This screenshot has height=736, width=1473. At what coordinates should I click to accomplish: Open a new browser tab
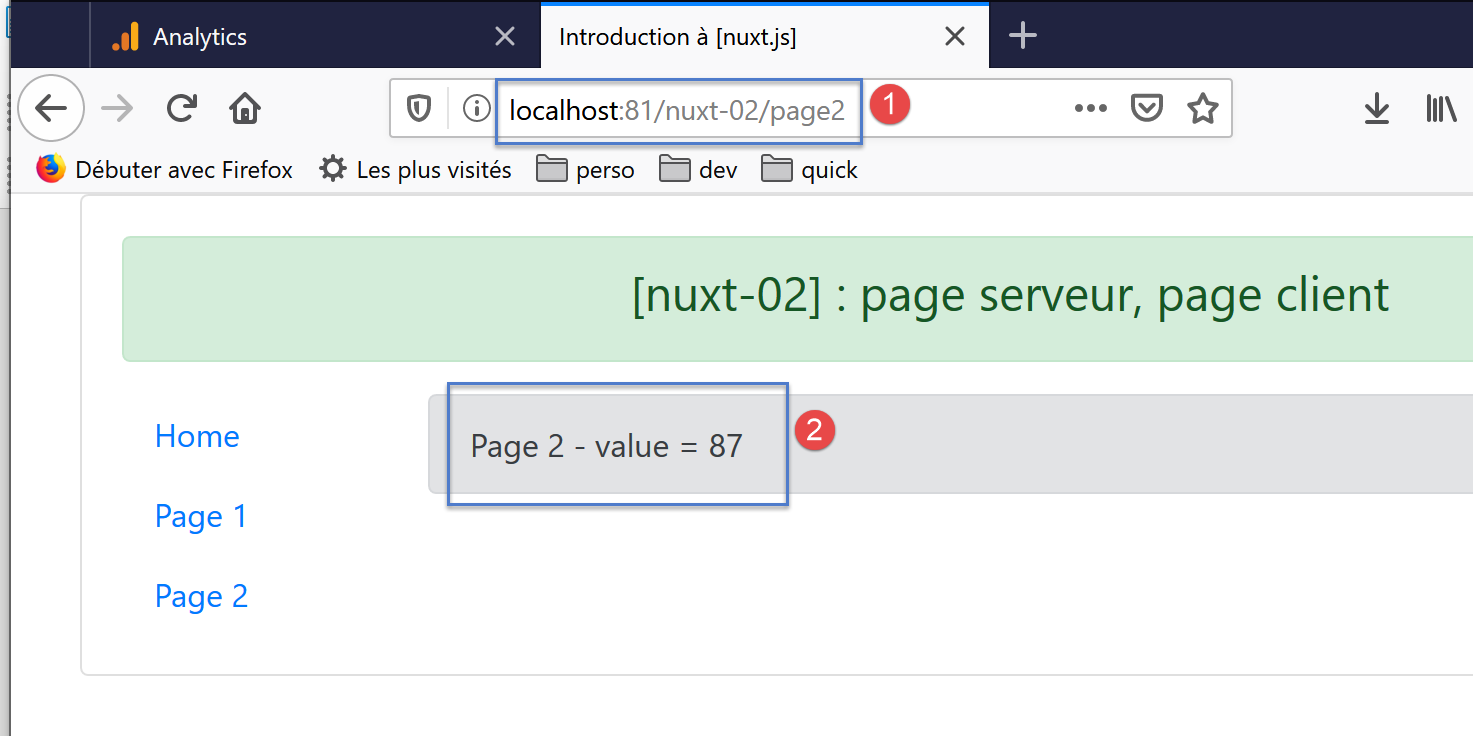(1022, 37)
